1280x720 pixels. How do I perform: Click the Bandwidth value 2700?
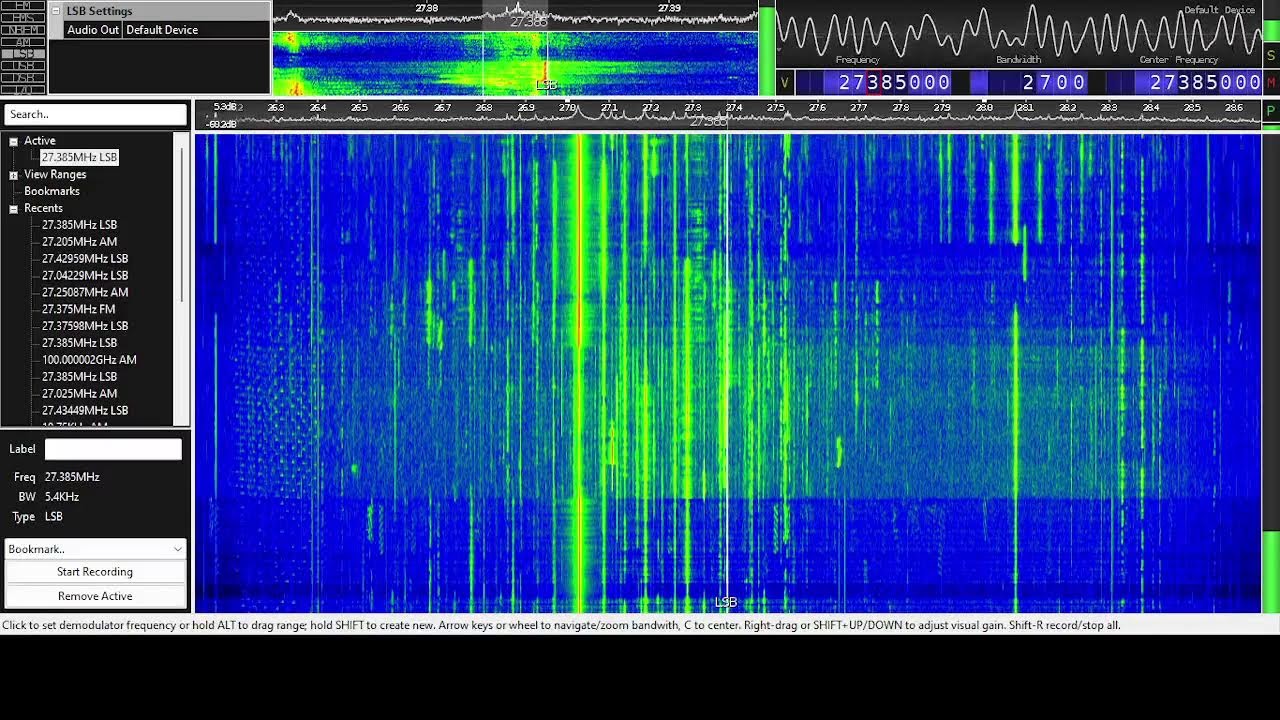[1054, 83]
